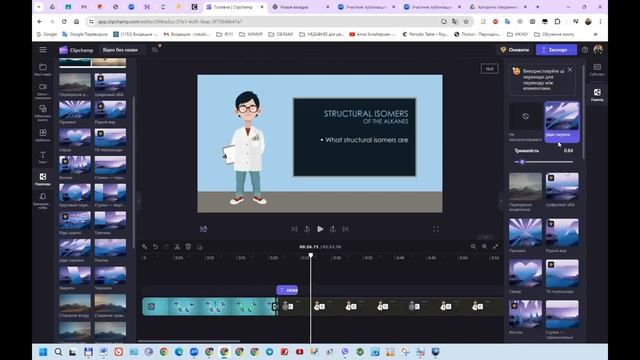The width and height of the screenshot is (640, 360).
Task: Open the Your media sidebar tab
Action: [43, 69]
